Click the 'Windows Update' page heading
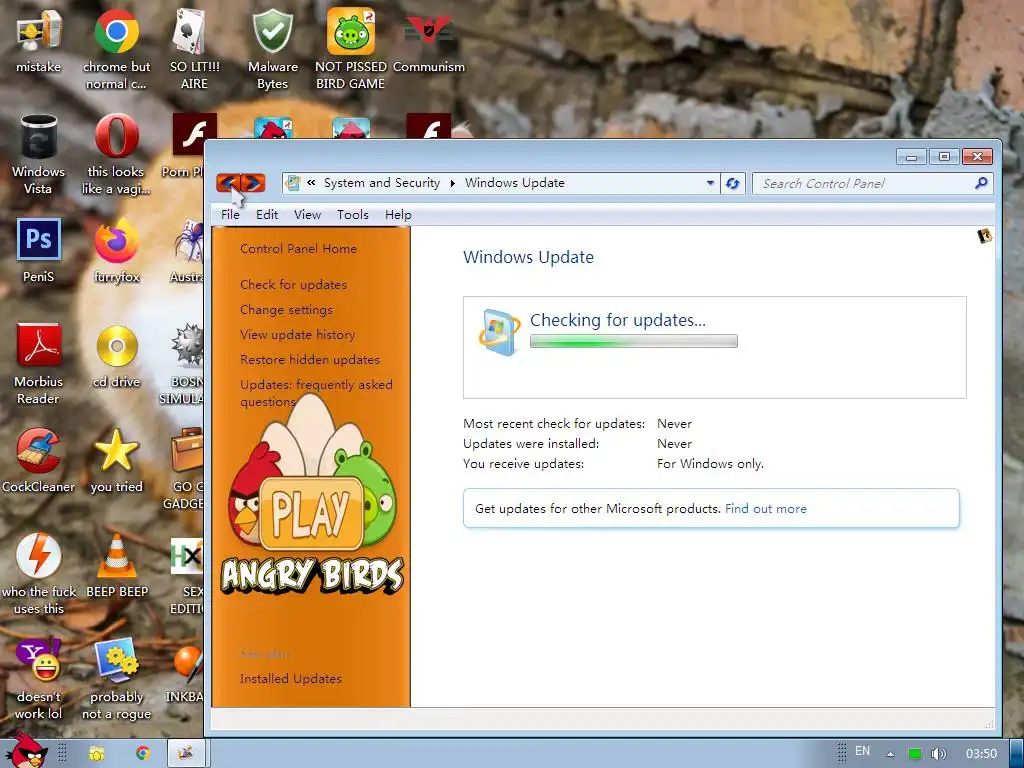The image size is (1024, 768). 528,257
